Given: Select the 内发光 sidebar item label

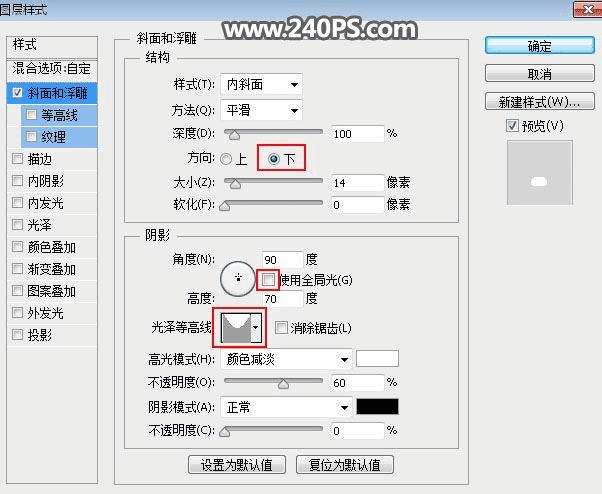Looking at the screenshot, I should point(46,203).
